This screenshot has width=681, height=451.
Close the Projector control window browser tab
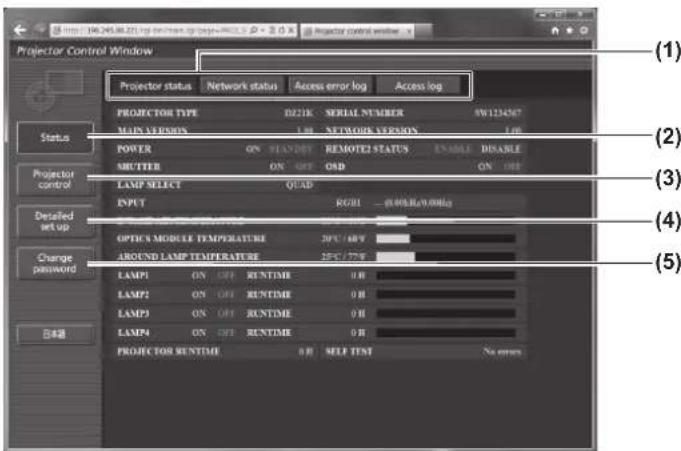409,31
